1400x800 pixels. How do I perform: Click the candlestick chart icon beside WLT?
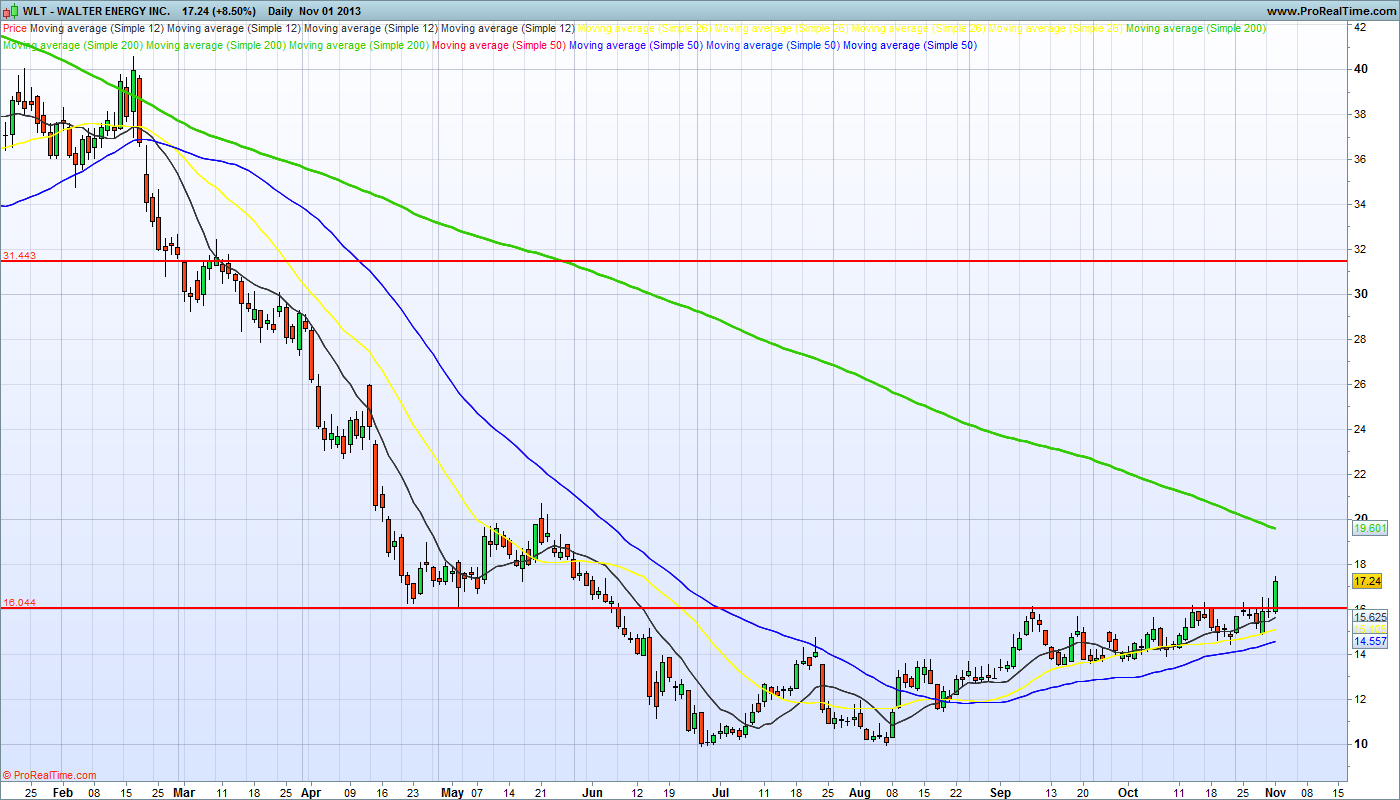tap(12, 10)
